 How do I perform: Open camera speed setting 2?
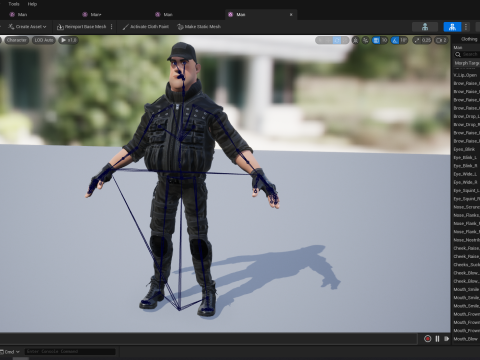click(x=441, y=40)
